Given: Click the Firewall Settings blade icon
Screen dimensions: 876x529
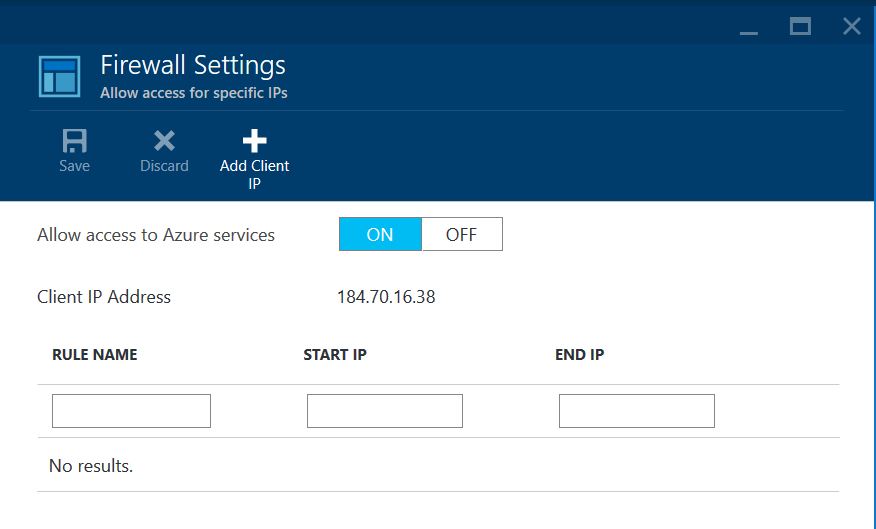Looking at the screenshot, I should [59, 77].
